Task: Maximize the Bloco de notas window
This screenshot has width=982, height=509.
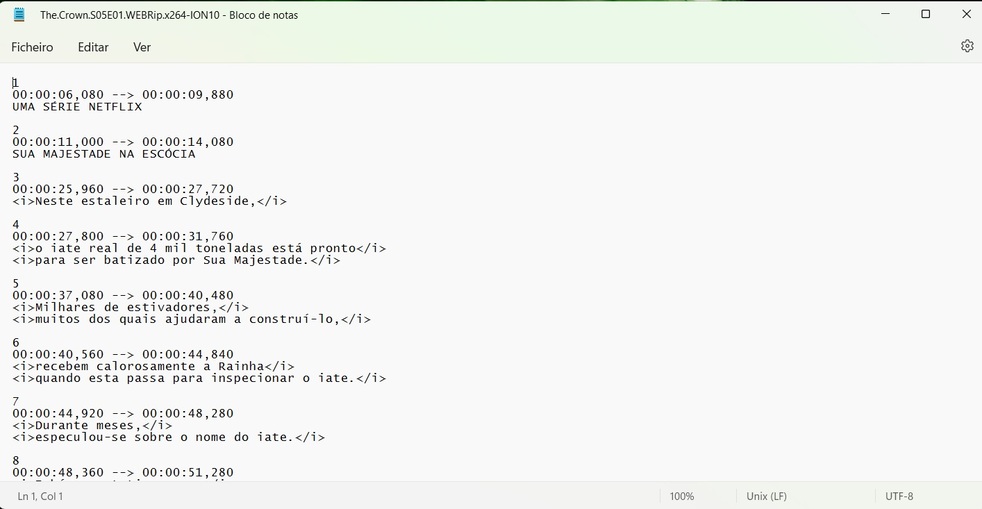Action: [926, 14]
